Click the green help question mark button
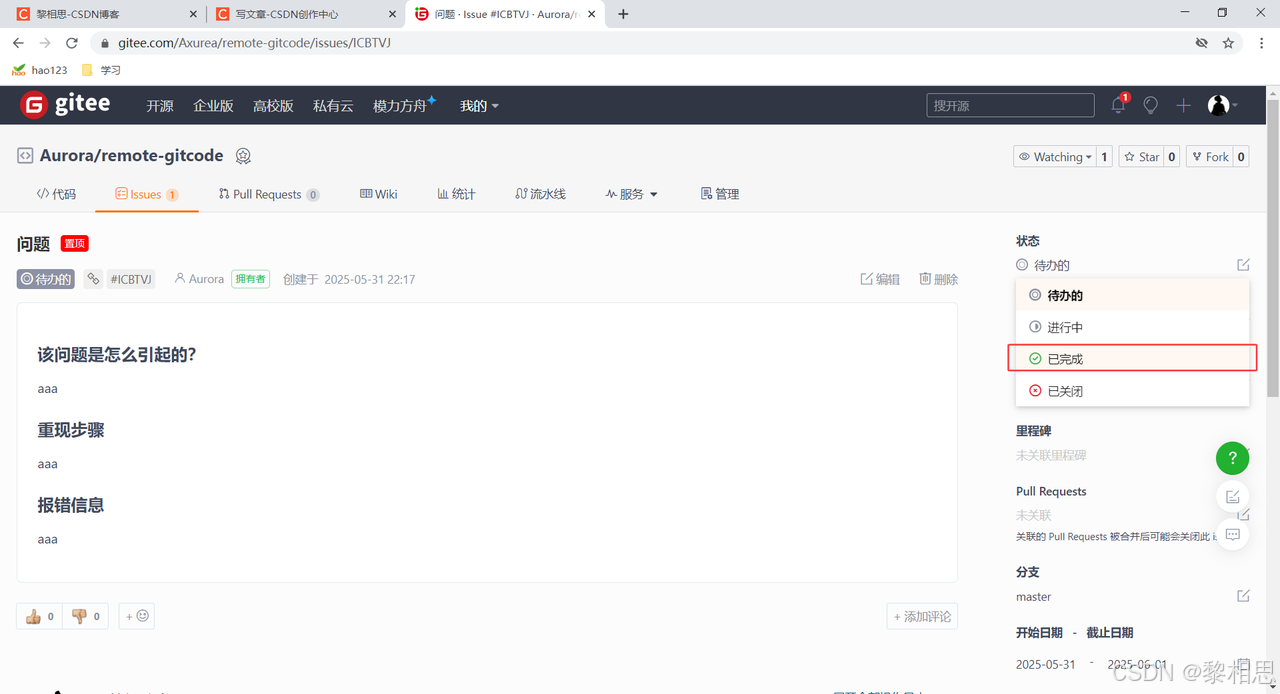This screenshot has width=1280, height=694. tap(1232, 459)
